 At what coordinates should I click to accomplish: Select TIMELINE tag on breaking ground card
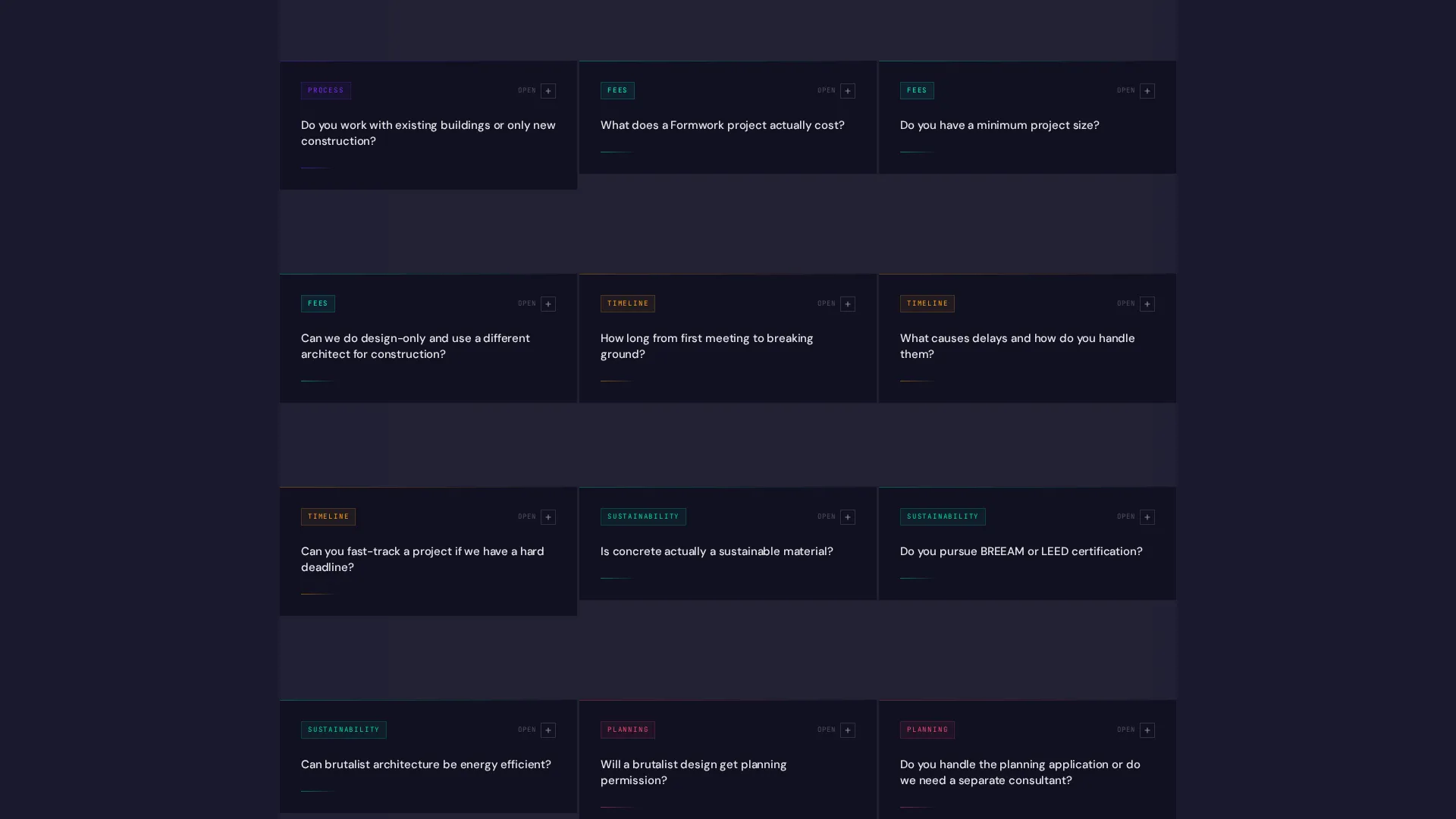628,303
